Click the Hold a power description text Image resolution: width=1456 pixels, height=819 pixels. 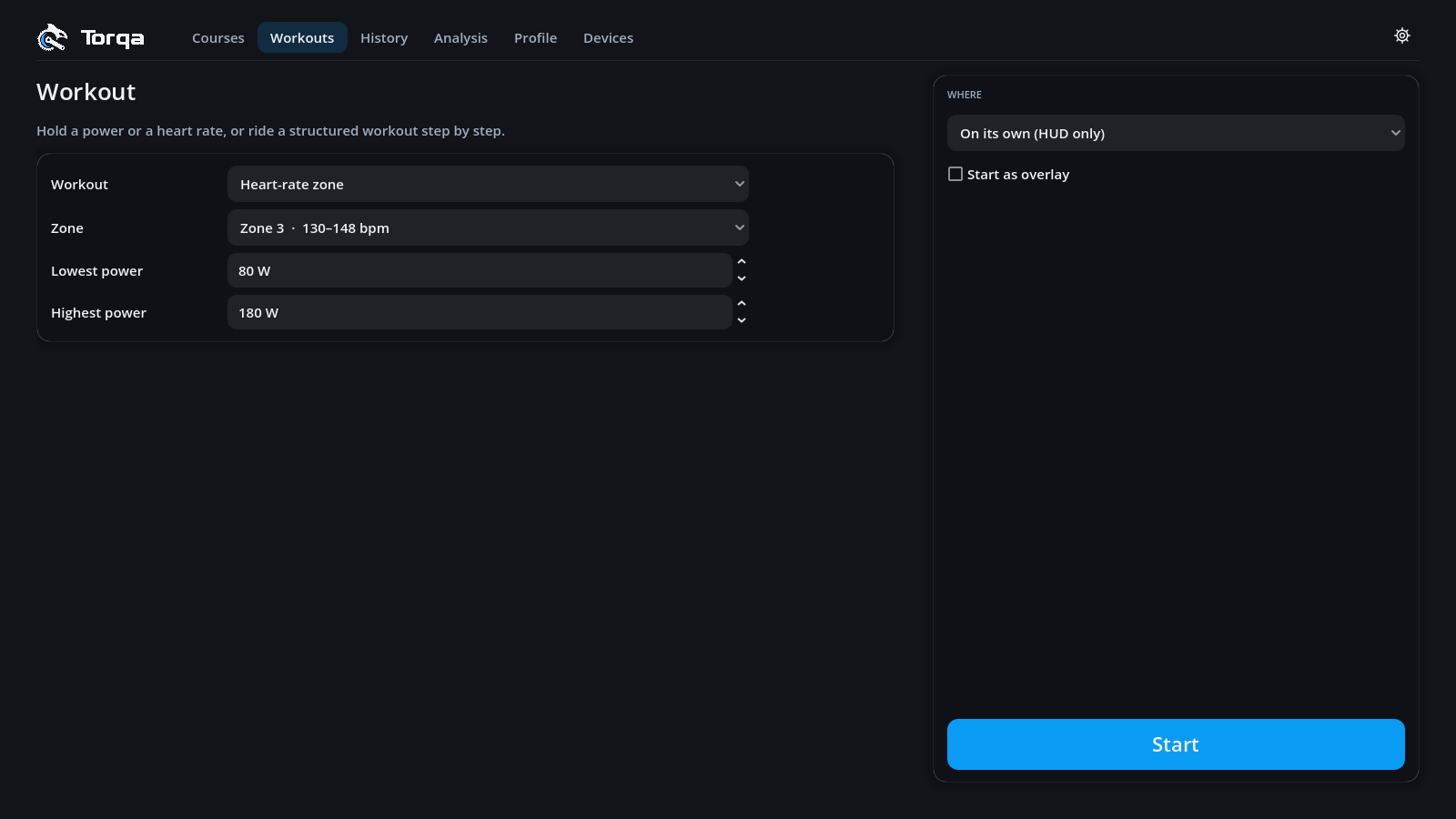point(270,130)
